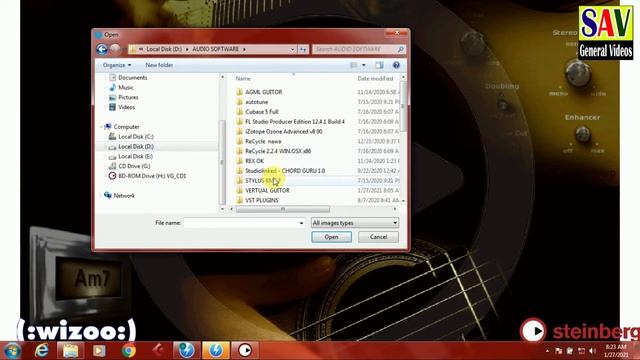
Task: Click the File name input field
Action: tap(241, 223)
